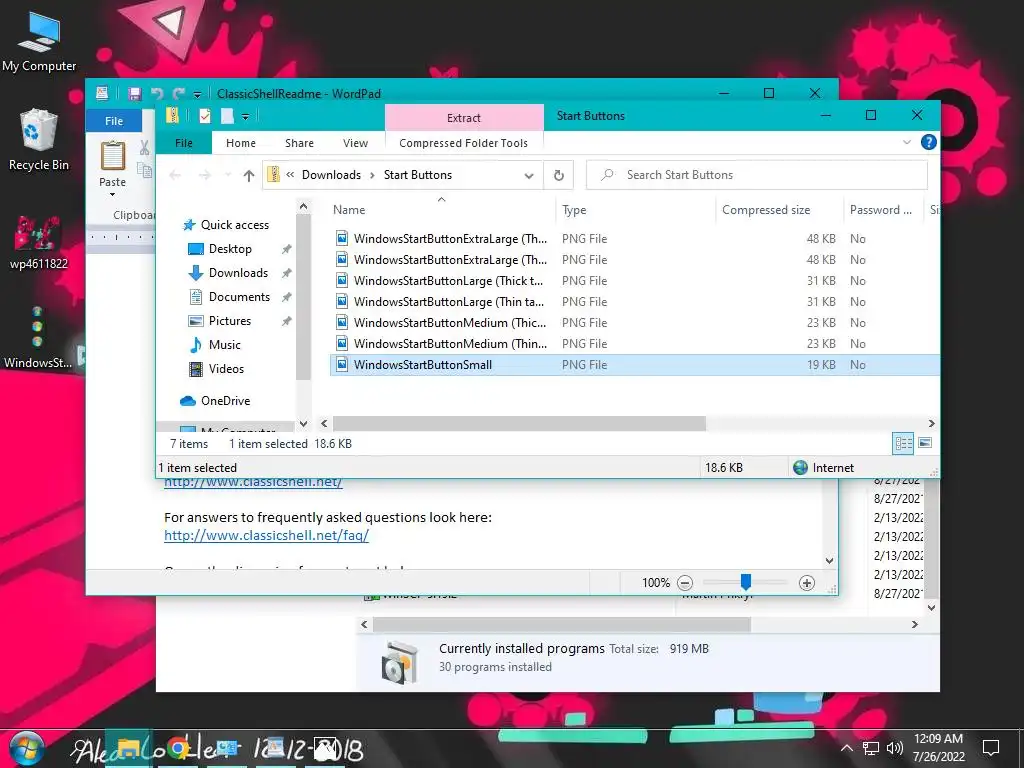Expand the Paste dropdown arrow in WordPad
1024x768 pixels.
click(112, 195)
